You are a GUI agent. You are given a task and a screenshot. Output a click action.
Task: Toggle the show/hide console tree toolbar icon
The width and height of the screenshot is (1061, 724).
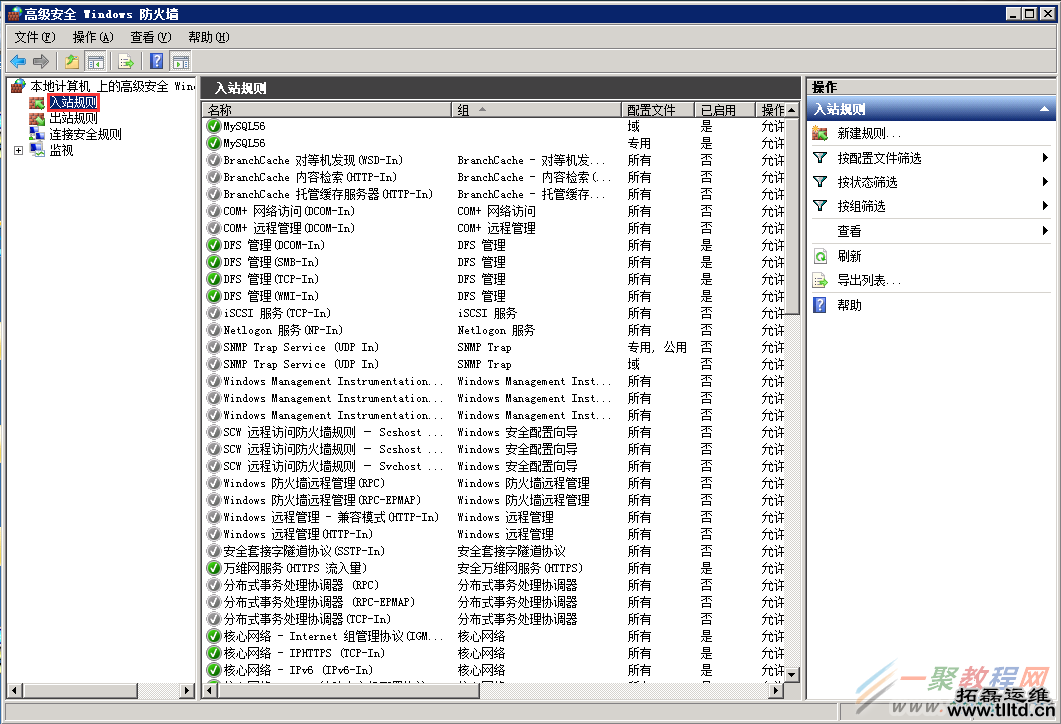[95, 61]
